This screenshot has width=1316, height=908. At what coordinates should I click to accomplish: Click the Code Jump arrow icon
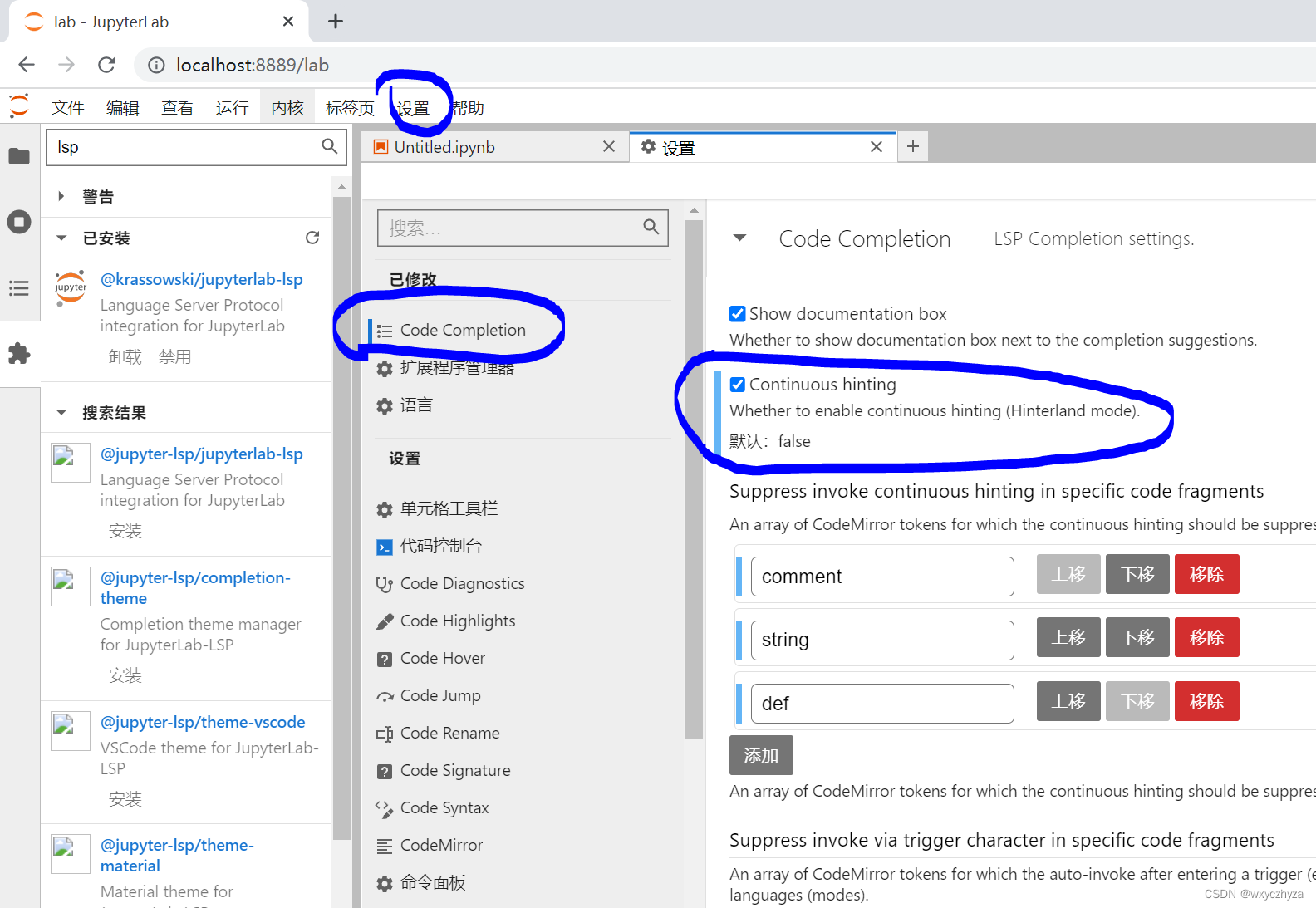[384, 696]
